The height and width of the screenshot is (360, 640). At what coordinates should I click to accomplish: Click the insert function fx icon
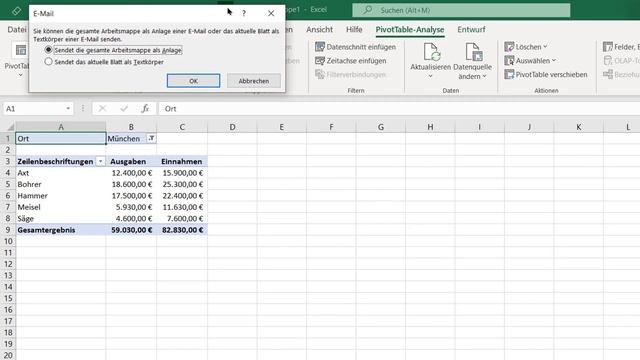coord(145,109)
